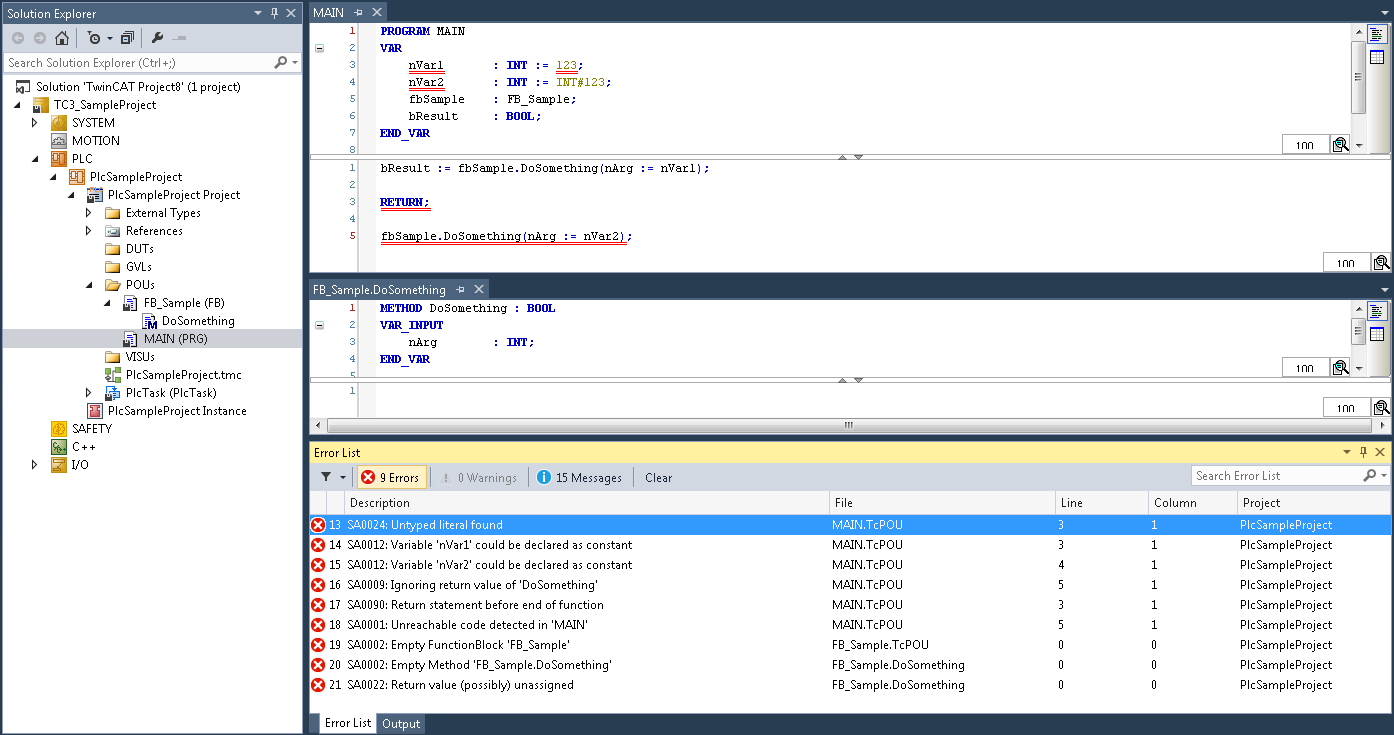1394x735 pixels.
Task: Switch MAIN declaration editor to textual view
Action: [1376, 33]
